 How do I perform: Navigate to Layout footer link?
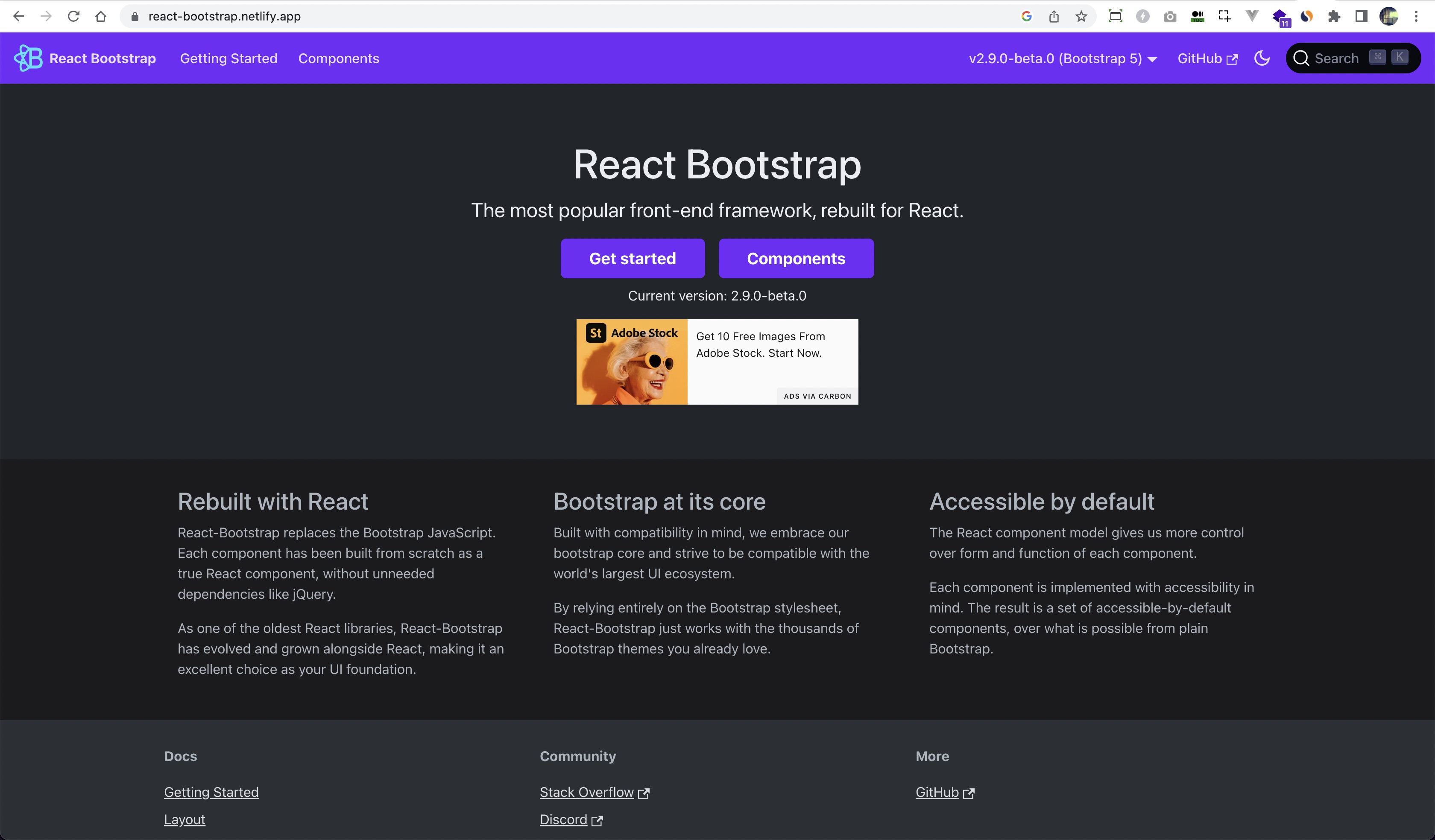click(184, 819)
